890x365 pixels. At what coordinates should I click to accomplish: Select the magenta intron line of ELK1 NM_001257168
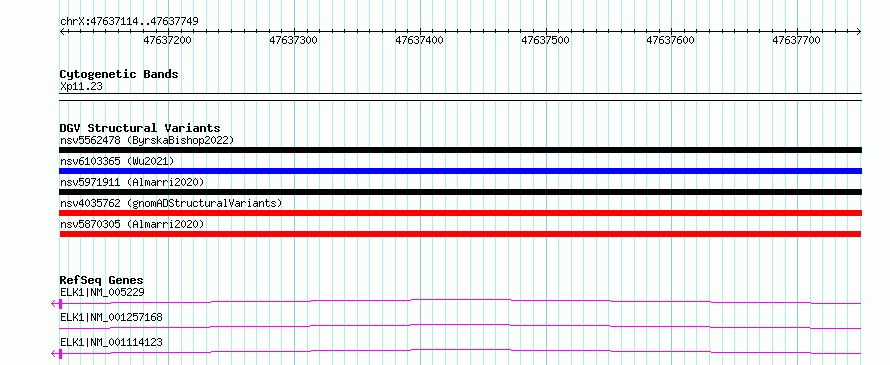tap(461, 326)
